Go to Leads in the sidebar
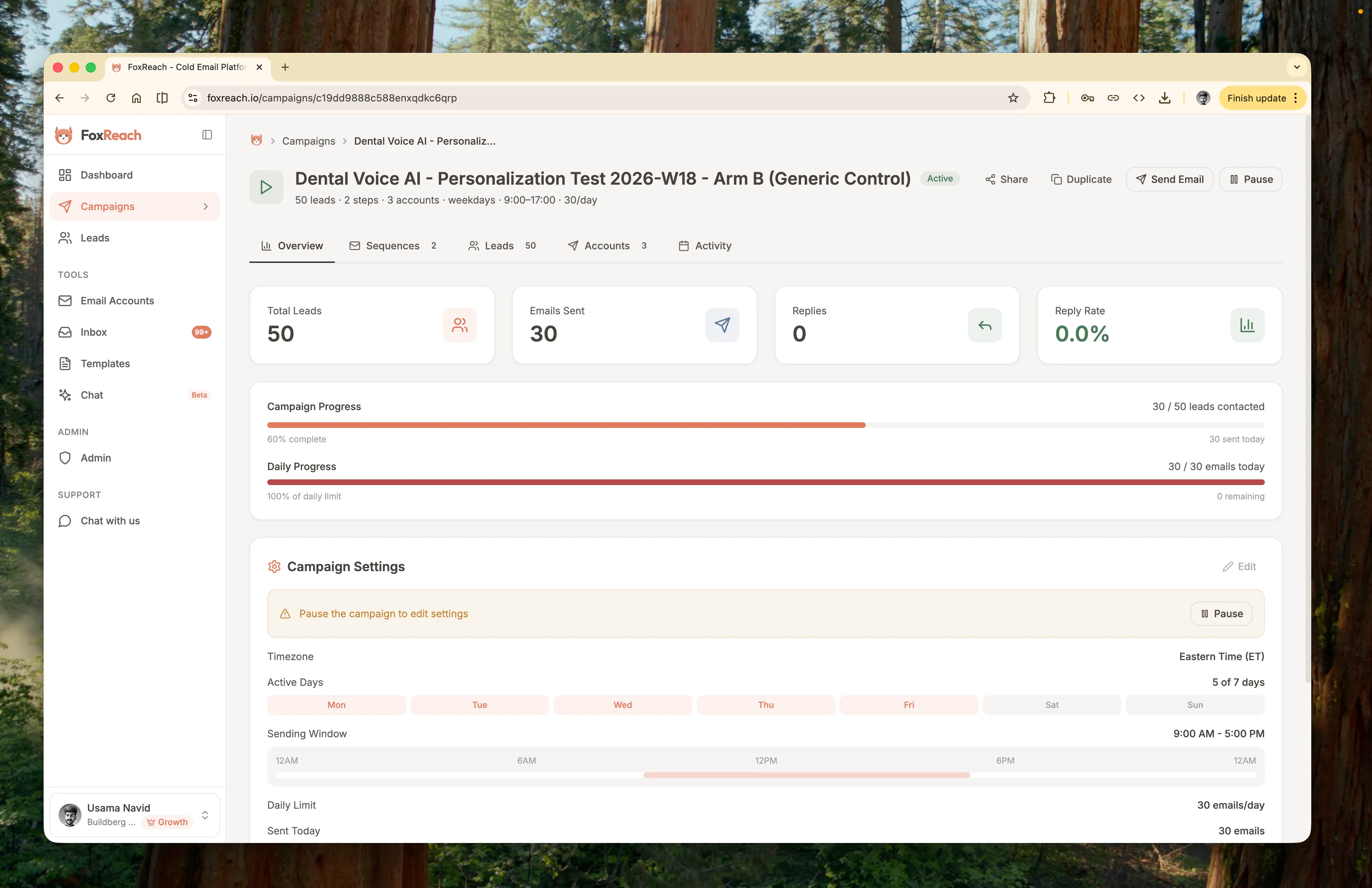Viewport: 1372px width, 888px height. tap(135, 238)
